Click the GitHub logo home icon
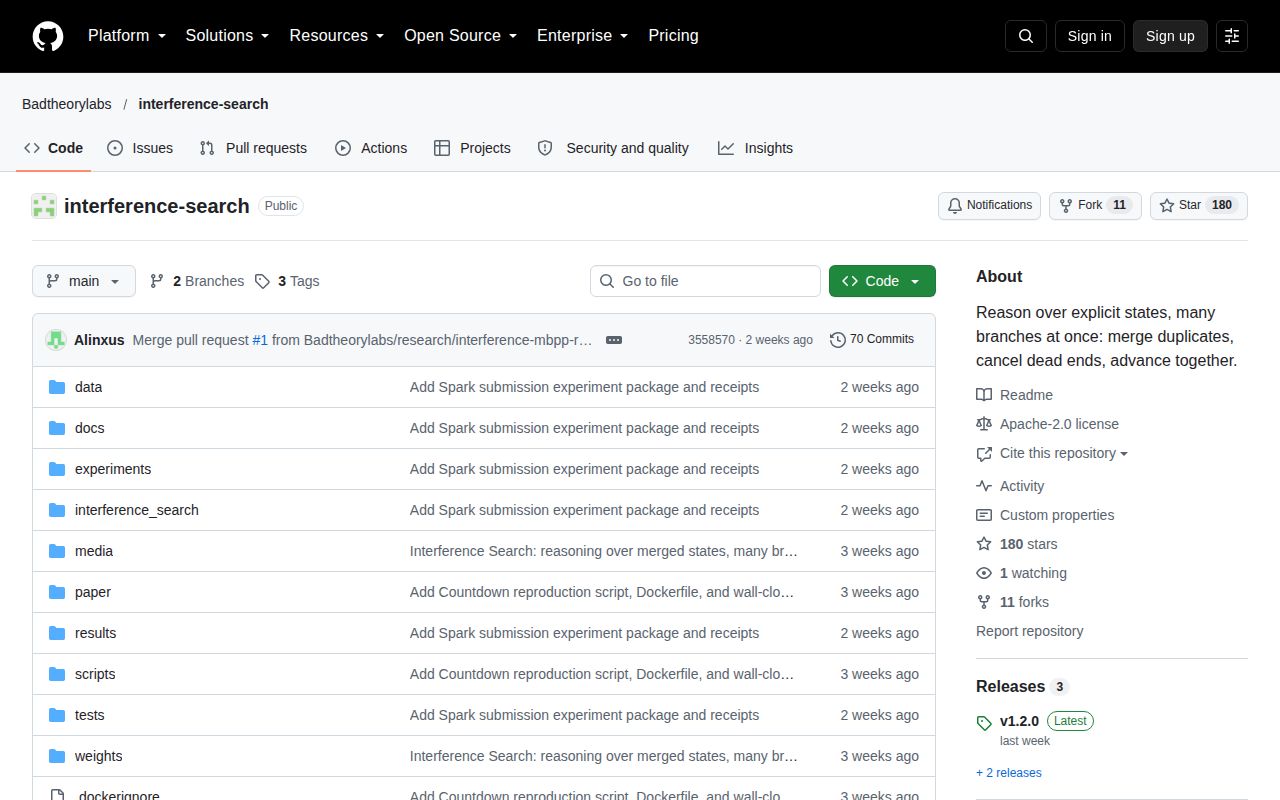The width and height of the screenshot is (1280, 800). (48, 36)
